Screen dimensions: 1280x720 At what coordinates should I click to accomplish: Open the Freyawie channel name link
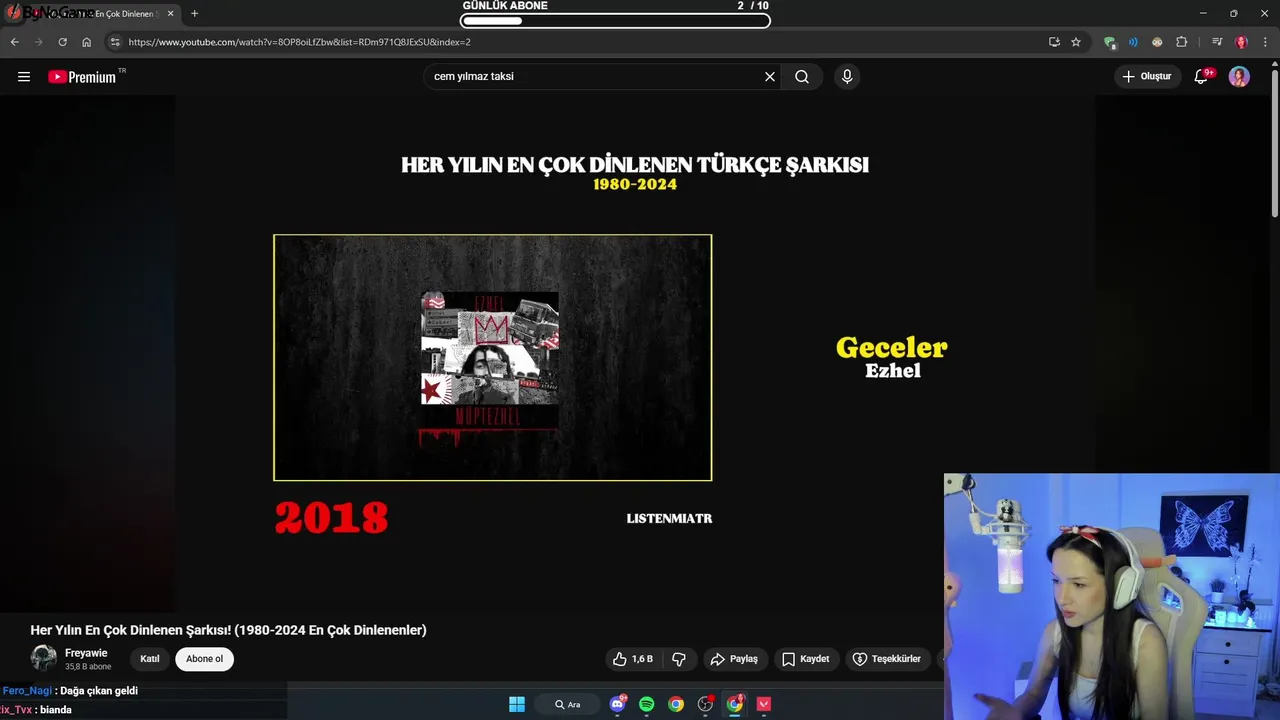pyautogui.click(x=86, y=653)
